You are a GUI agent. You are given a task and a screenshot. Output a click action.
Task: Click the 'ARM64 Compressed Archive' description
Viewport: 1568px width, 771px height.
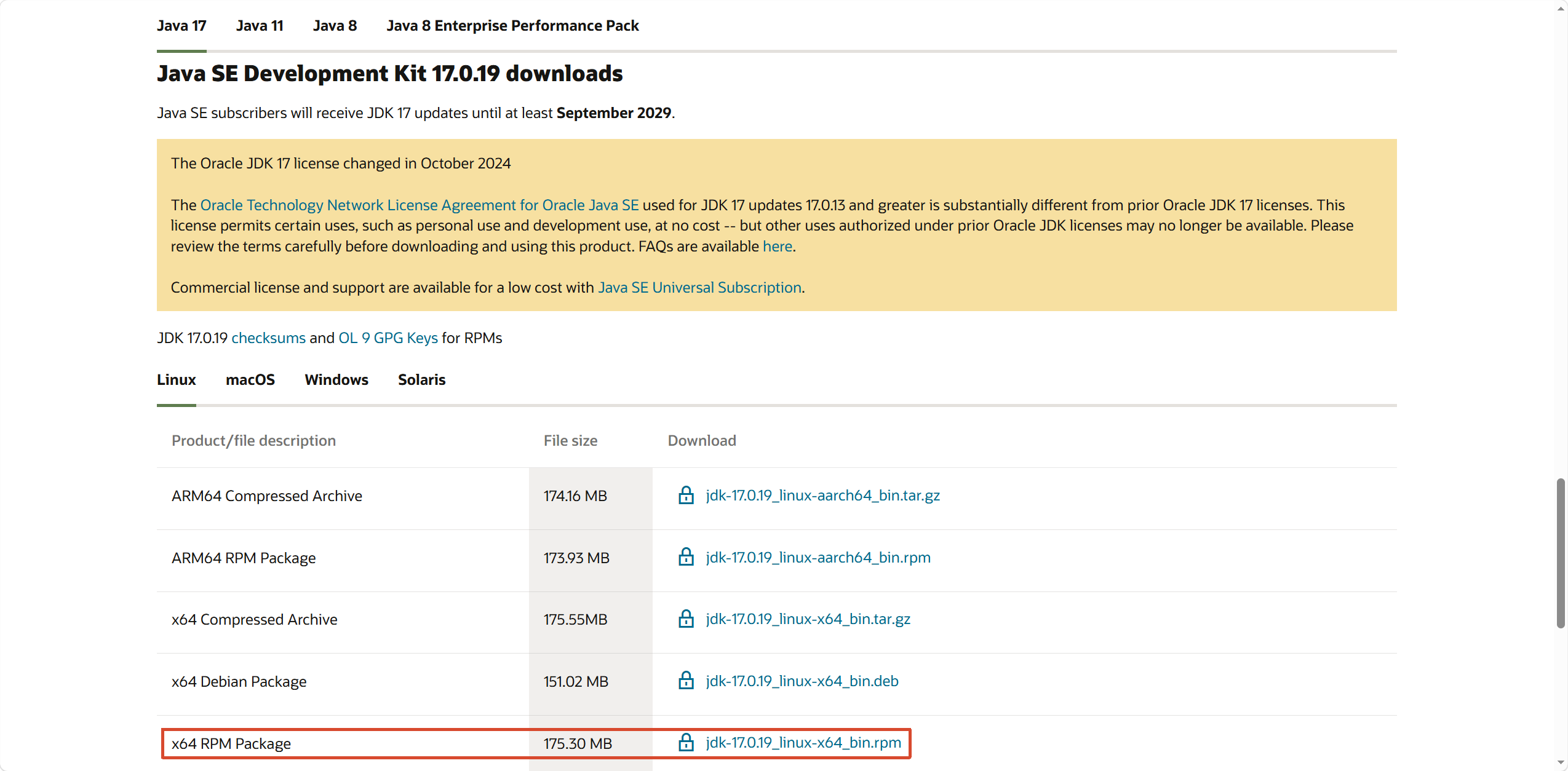[x=267, y=496]
